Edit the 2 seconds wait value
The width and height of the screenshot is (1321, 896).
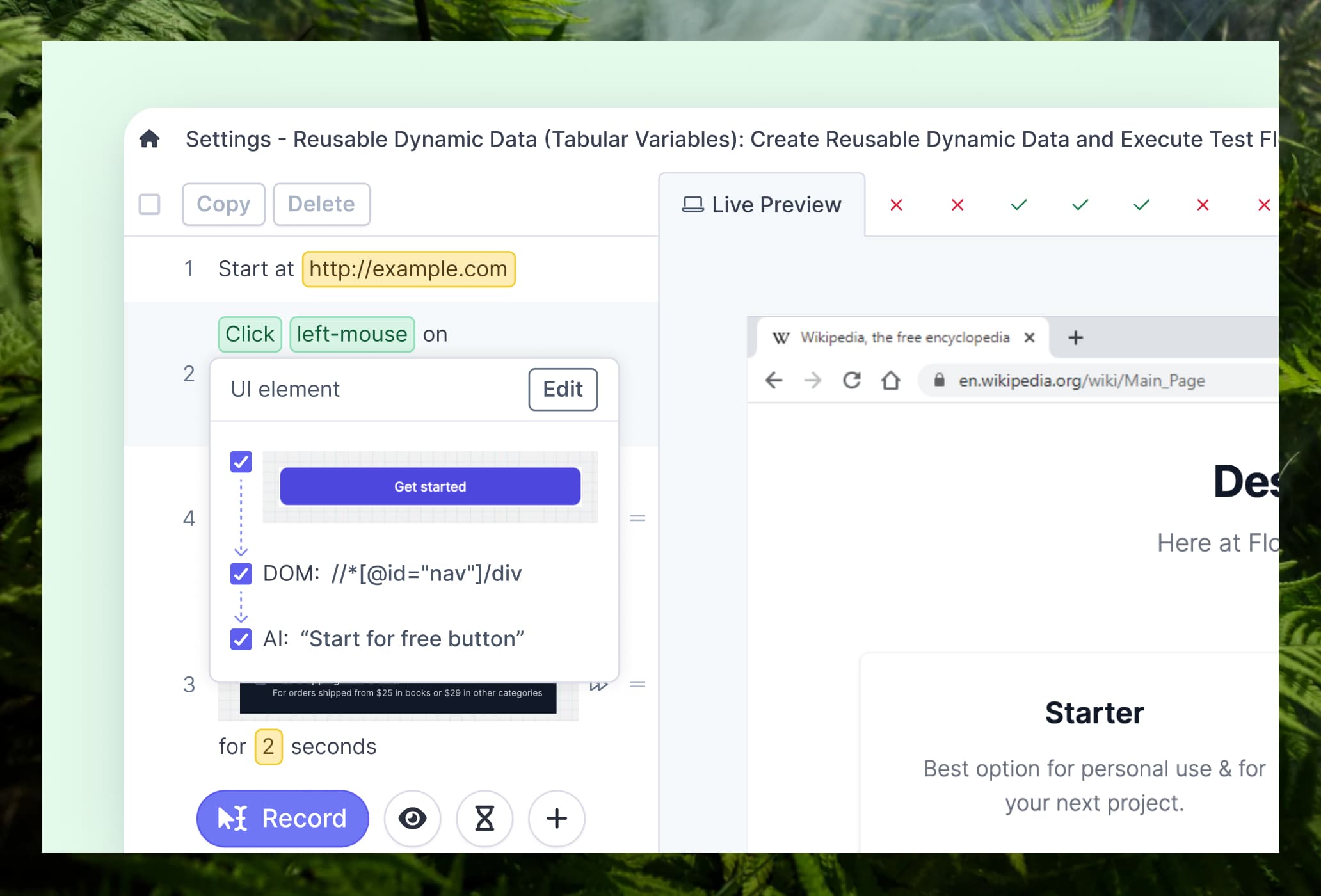[x=269, y=746]
